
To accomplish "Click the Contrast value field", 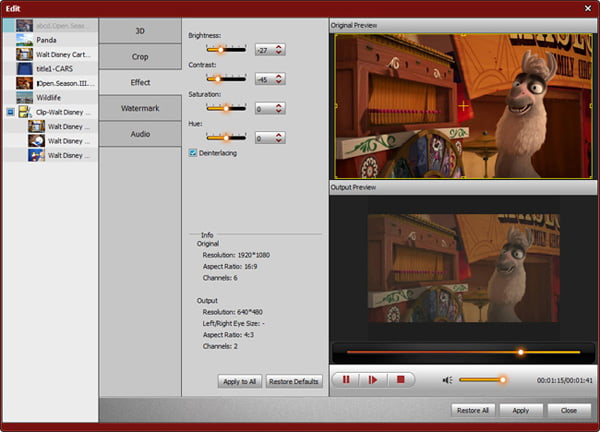I will coord(265,79).
